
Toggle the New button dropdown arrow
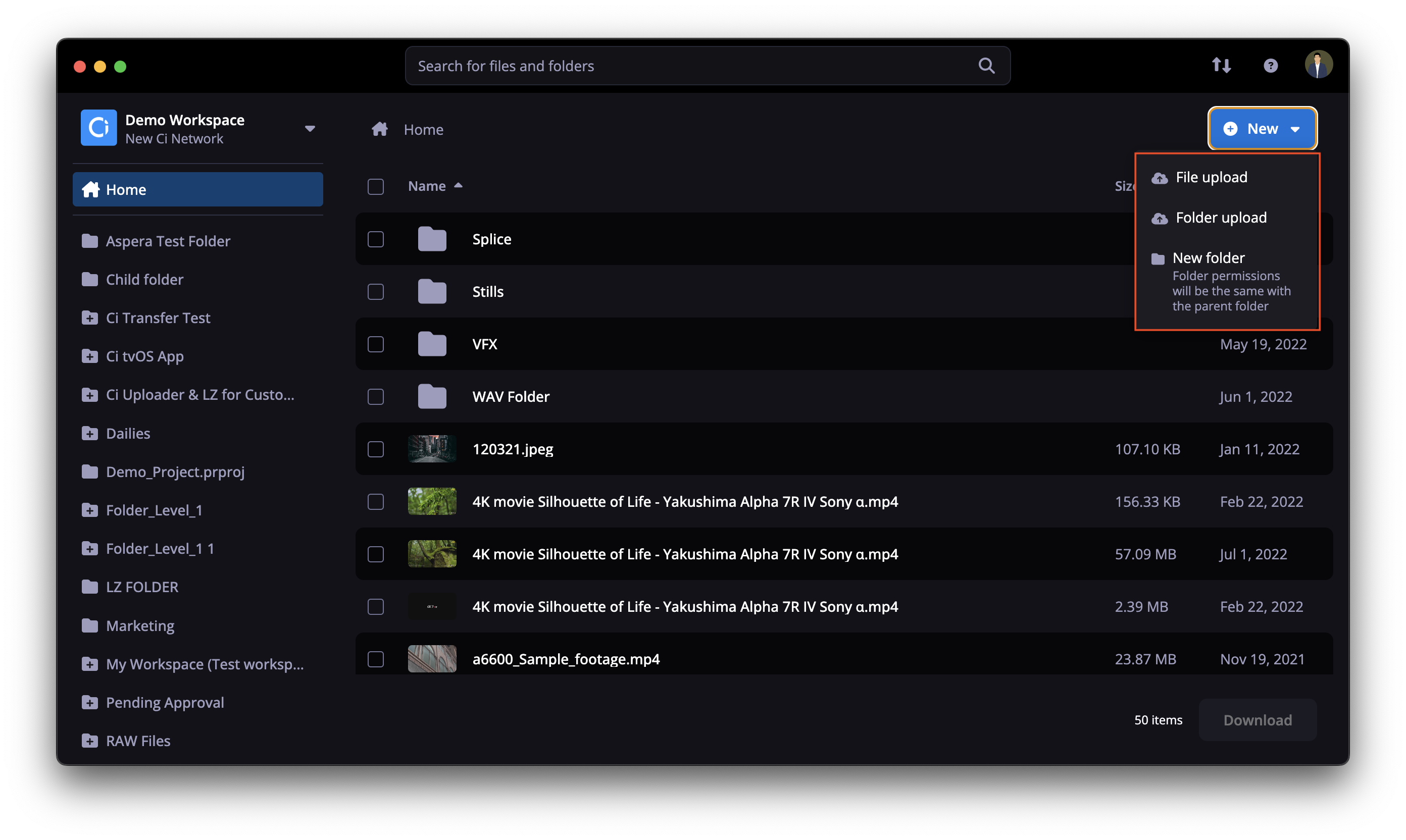point(1295,130)
